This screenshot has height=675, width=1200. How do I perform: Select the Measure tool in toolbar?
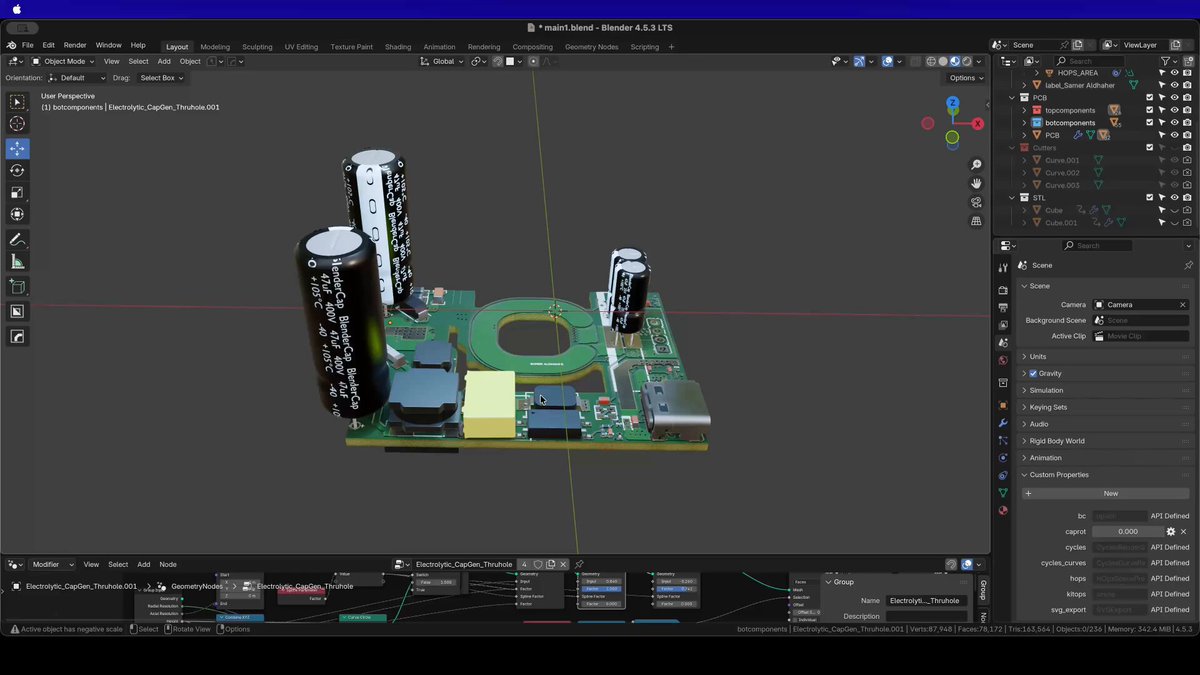coord(17,262)
